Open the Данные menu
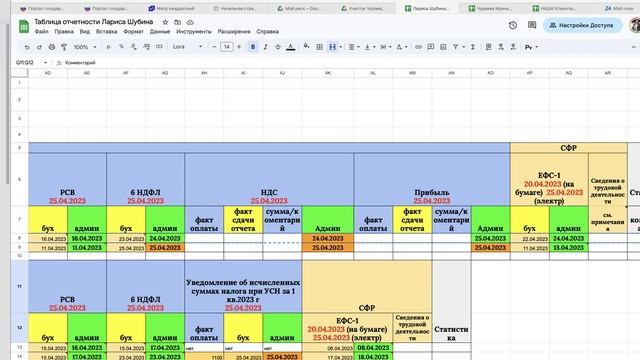 pos(160,31)
